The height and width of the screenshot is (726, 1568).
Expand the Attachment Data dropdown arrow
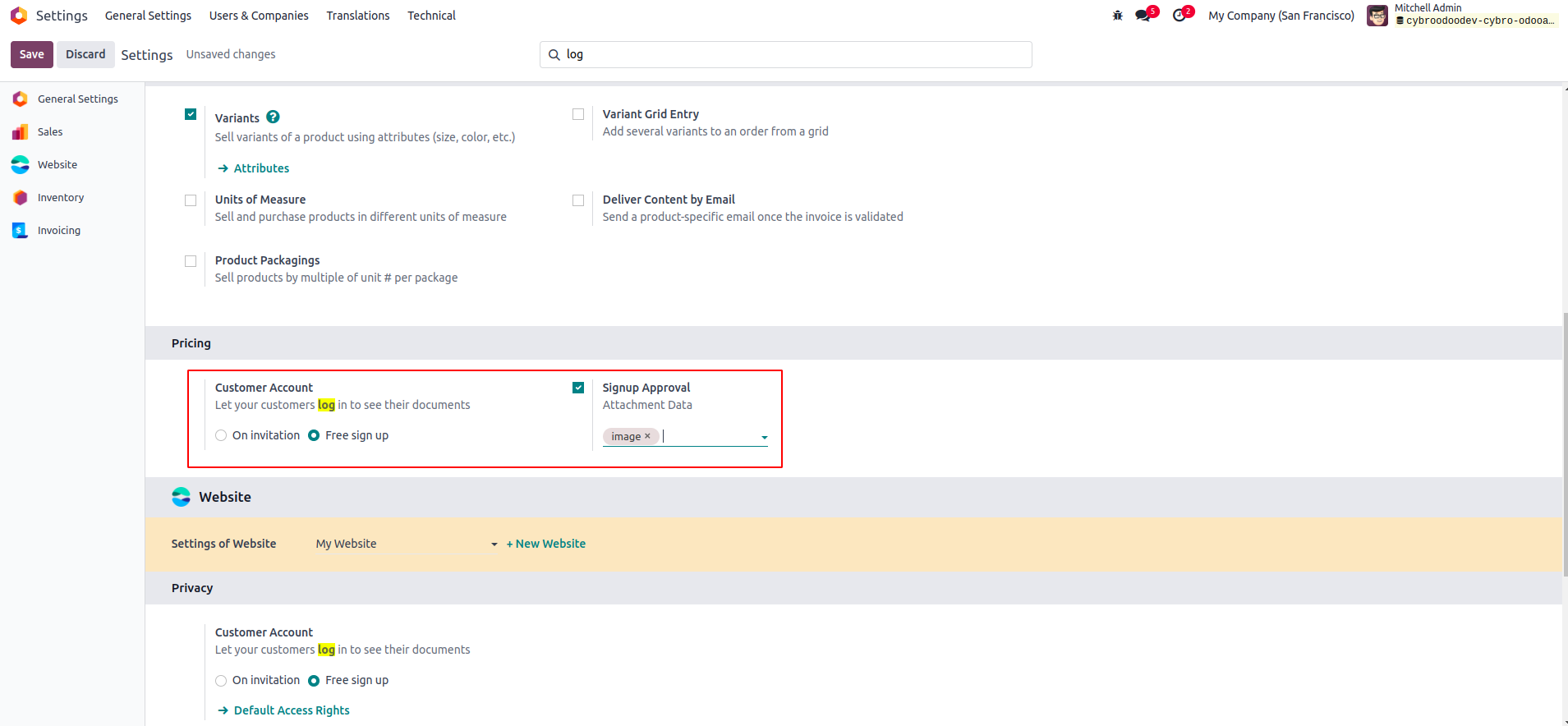click(x=764, y=437)
